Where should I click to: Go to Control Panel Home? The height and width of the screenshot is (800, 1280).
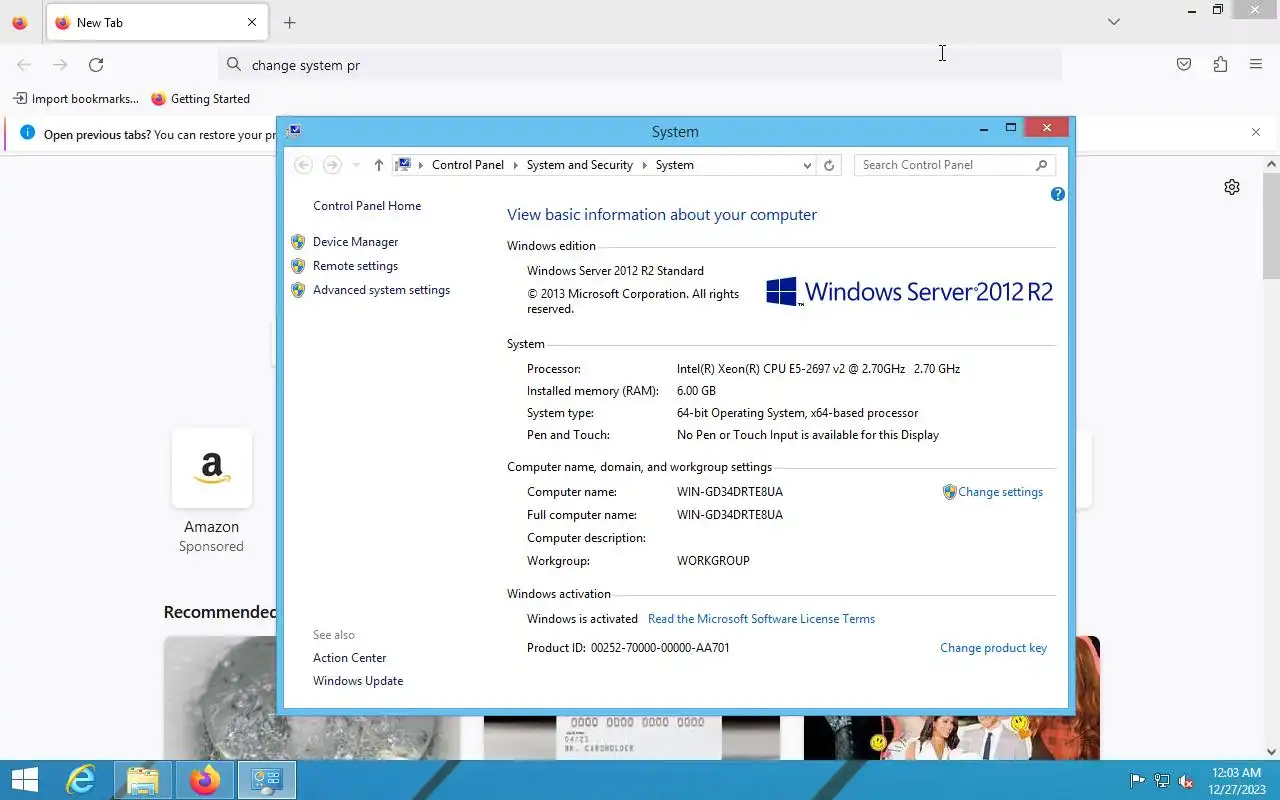click(367, 206)
